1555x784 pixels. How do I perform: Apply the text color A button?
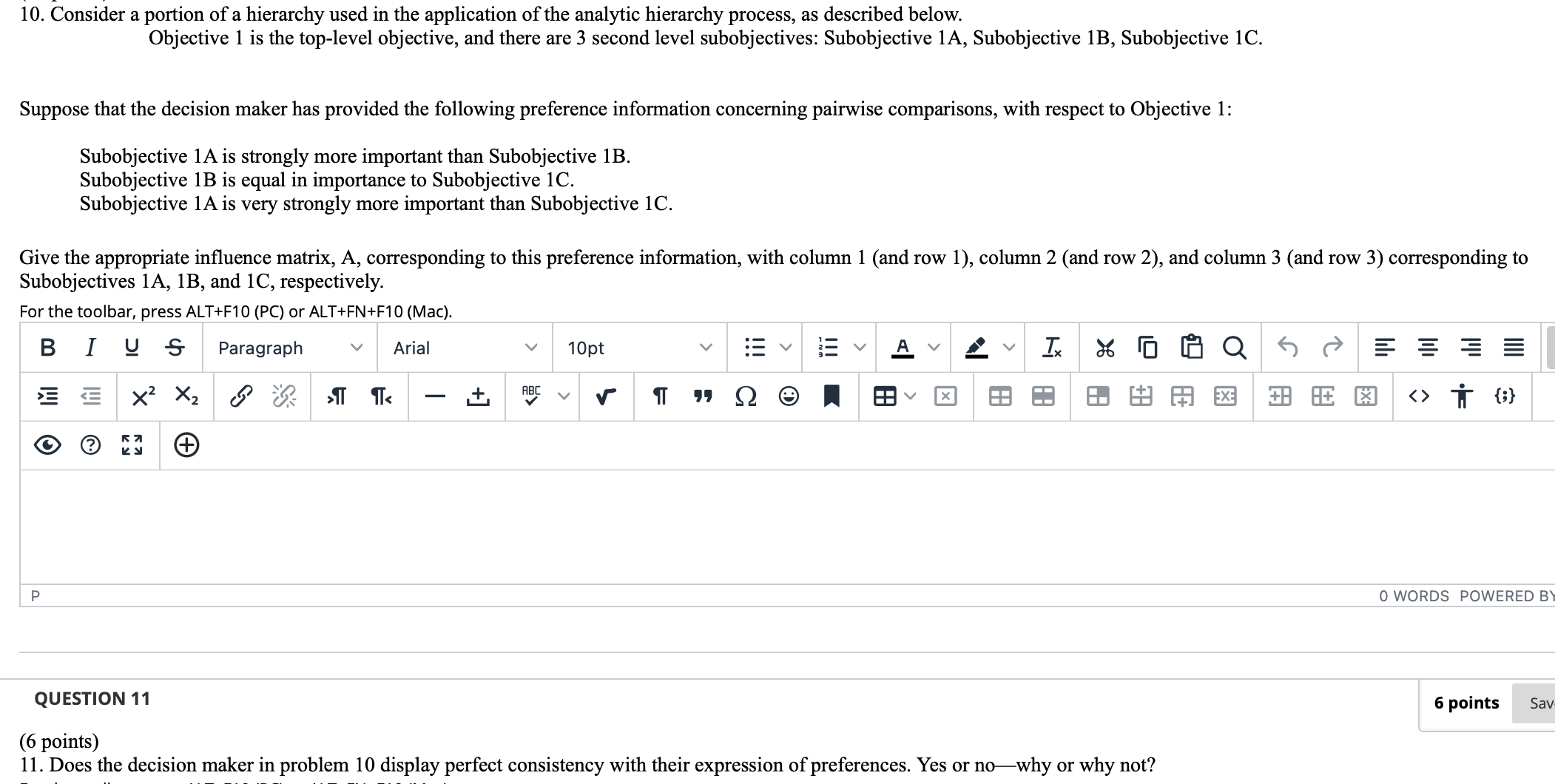tap(903, 348)
